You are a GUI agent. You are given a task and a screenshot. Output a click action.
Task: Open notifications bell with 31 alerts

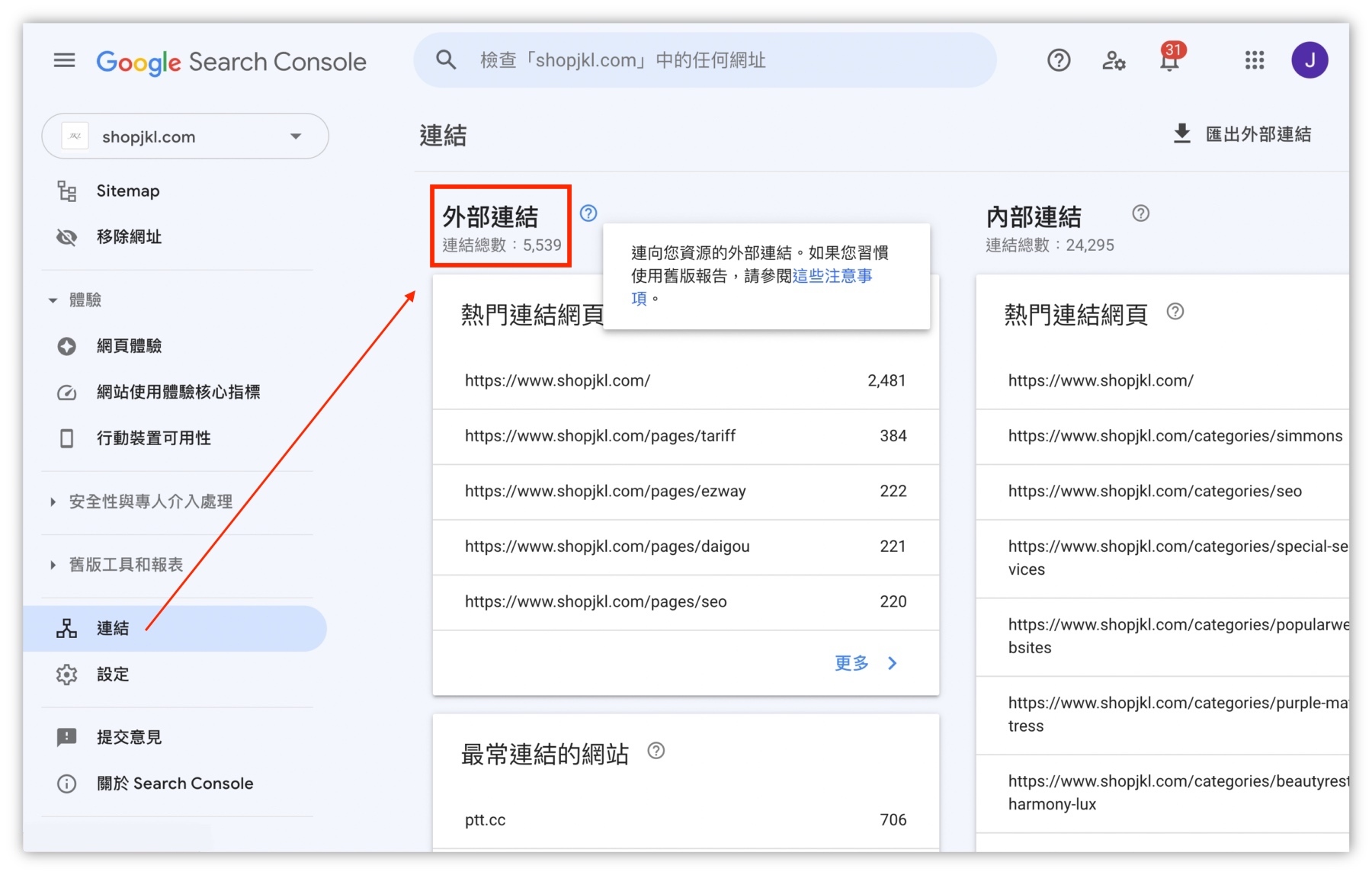tap(1169, 60)
